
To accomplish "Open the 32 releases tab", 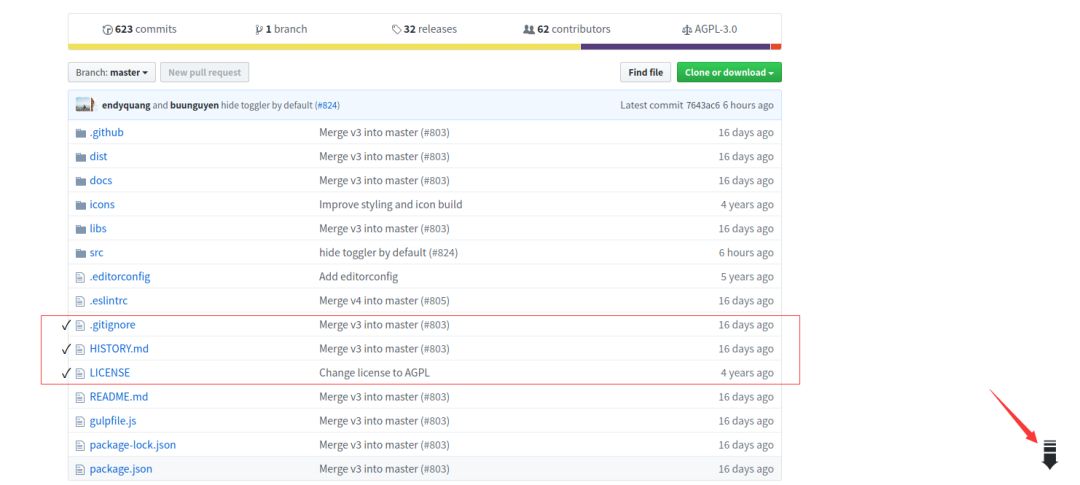I will 424,30.
